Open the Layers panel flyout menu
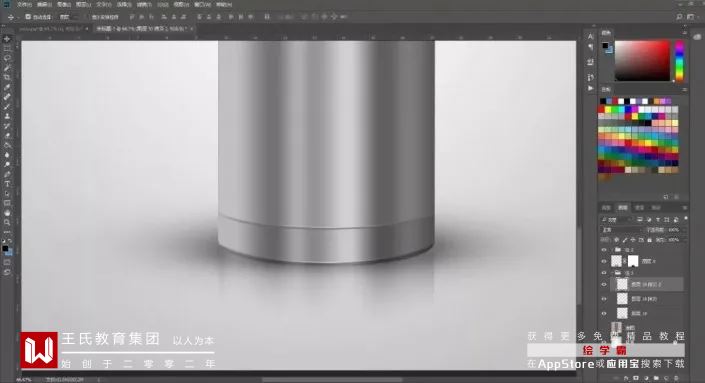The image size is (705, 383). coord(685,207)
